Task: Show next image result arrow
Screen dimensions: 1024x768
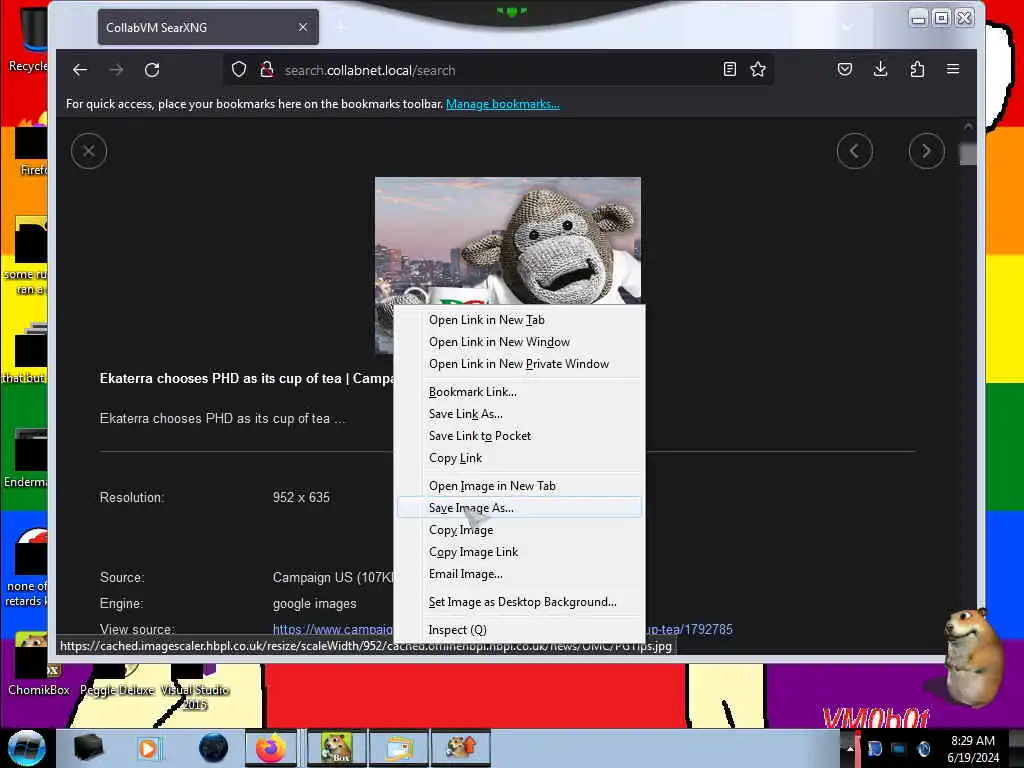Action: pos(926,151)
